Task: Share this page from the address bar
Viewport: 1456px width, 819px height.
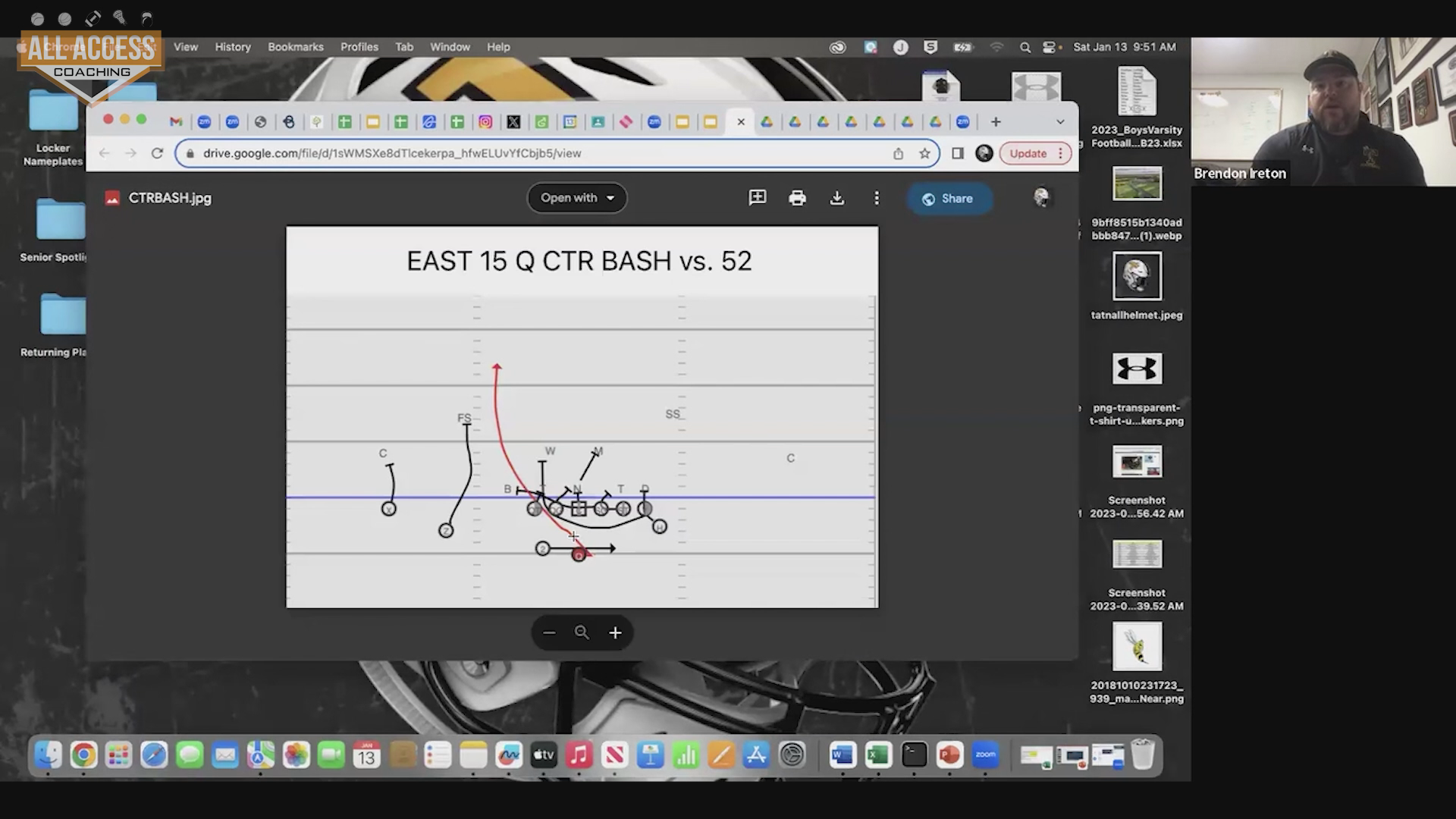Action: (898, 153)
